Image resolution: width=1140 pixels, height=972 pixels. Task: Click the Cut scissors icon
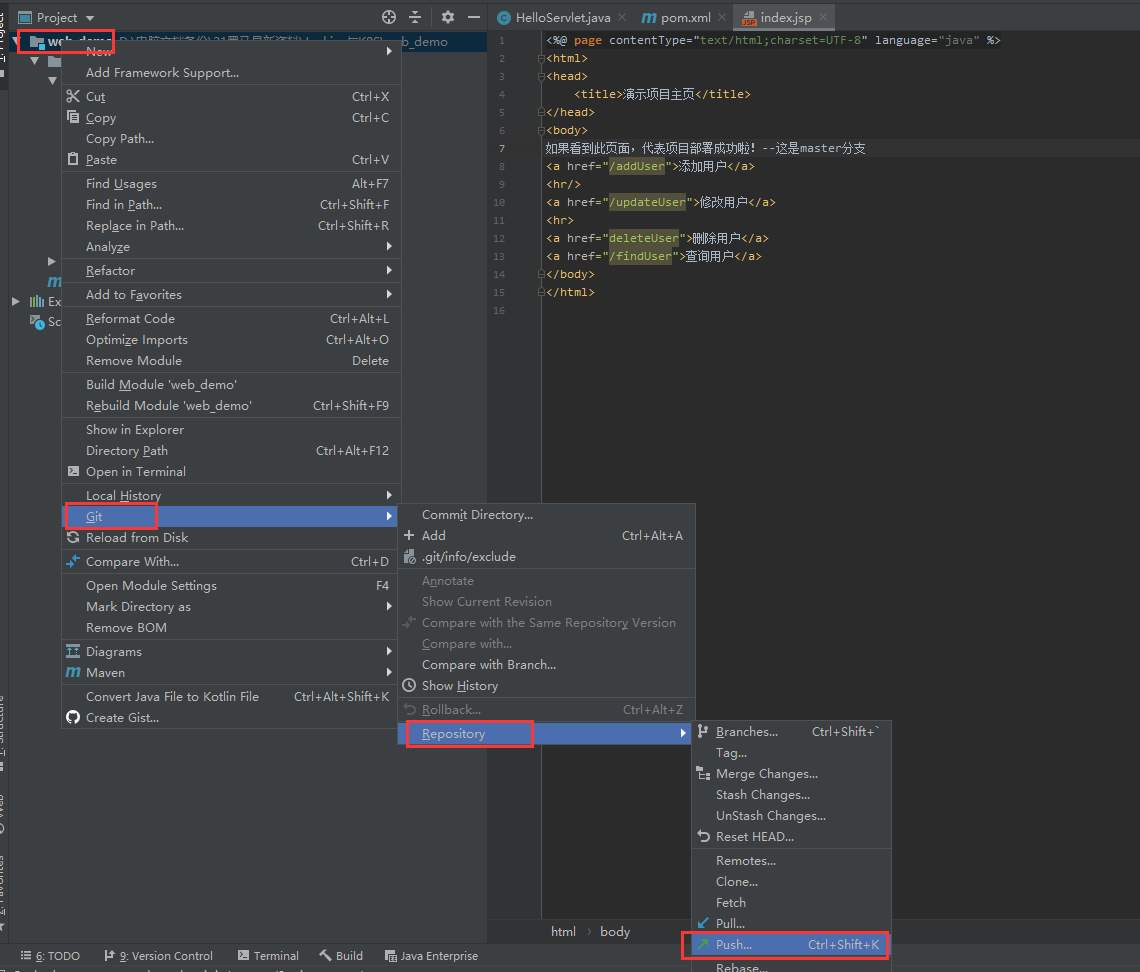(x=73, y=96)
